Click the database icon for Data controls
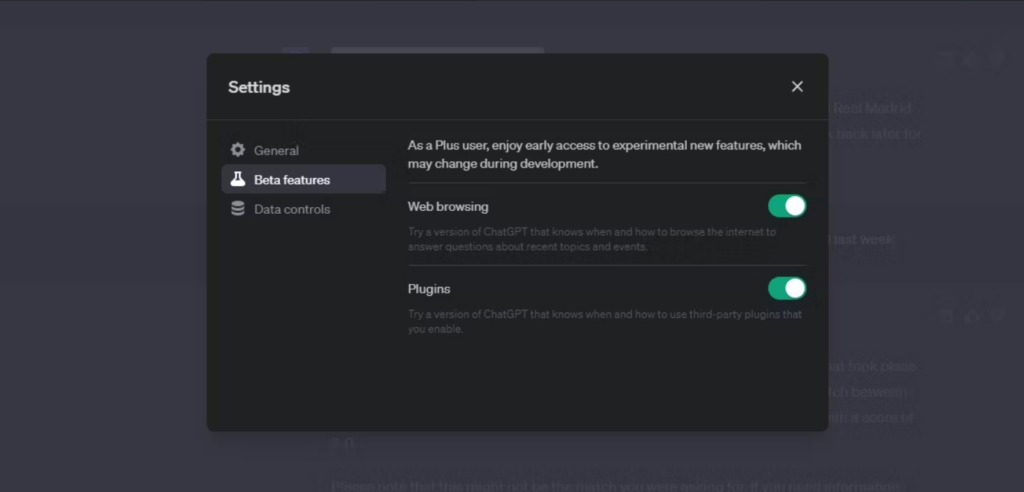The height and width of the screenshot is (492, 1024). tap(237, 209)
